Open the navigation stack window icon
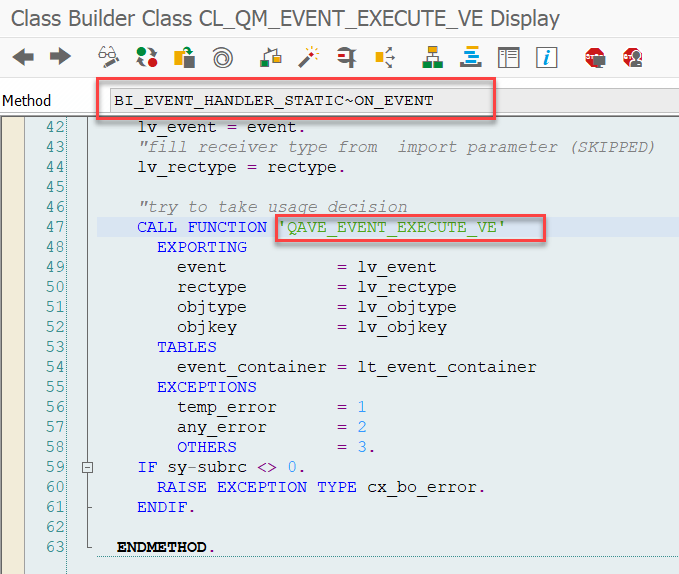Viewport: 679px width, 574px height. [x=471, y=57]
